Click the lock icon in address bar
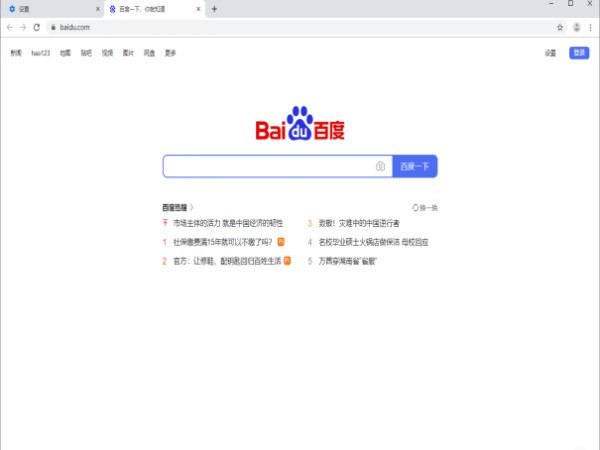This screenshot has width=600, height=450. click(x=53, y=28)
